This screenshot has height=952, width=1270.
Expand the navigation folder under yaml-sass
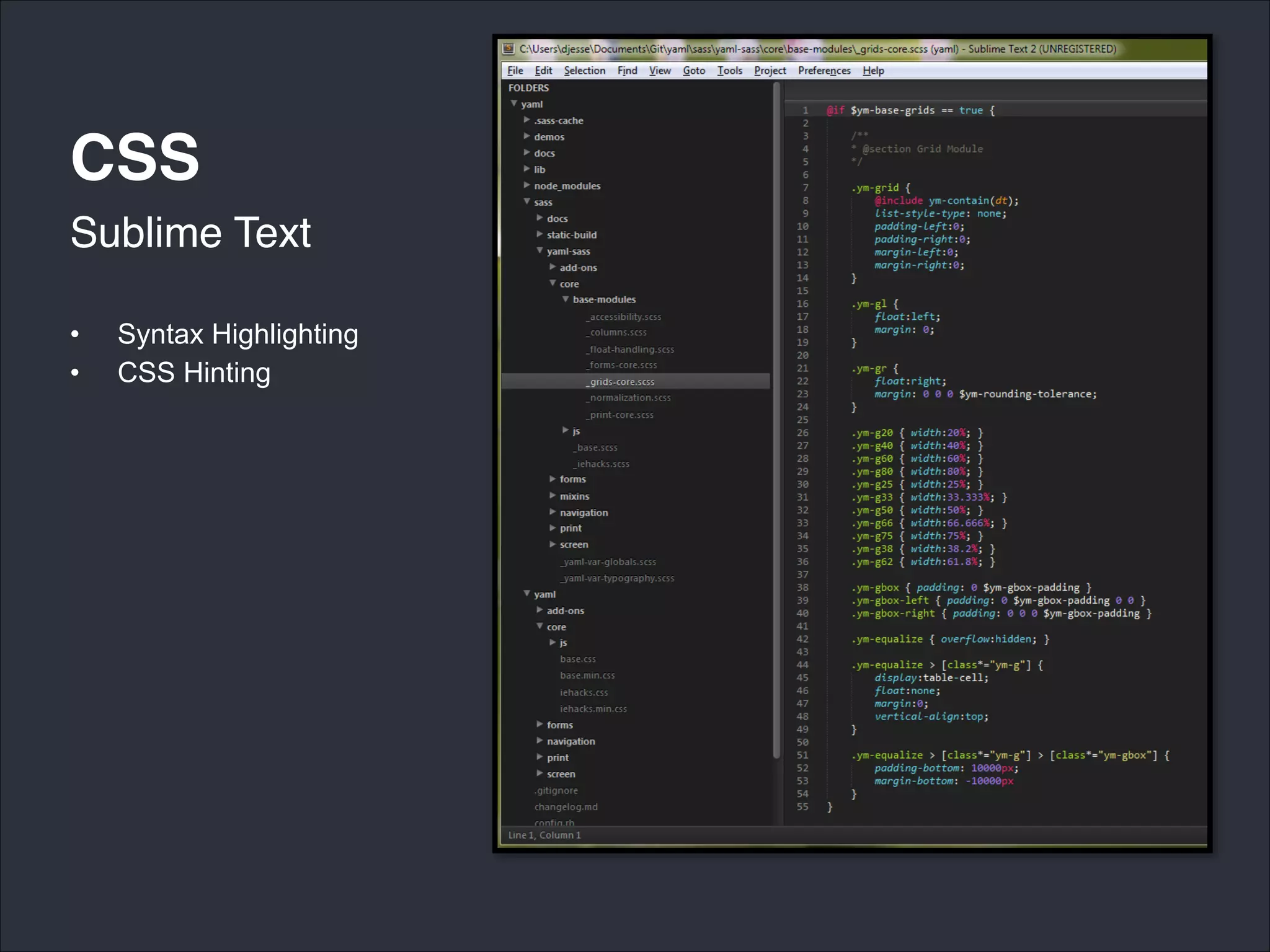click(553, 512)
